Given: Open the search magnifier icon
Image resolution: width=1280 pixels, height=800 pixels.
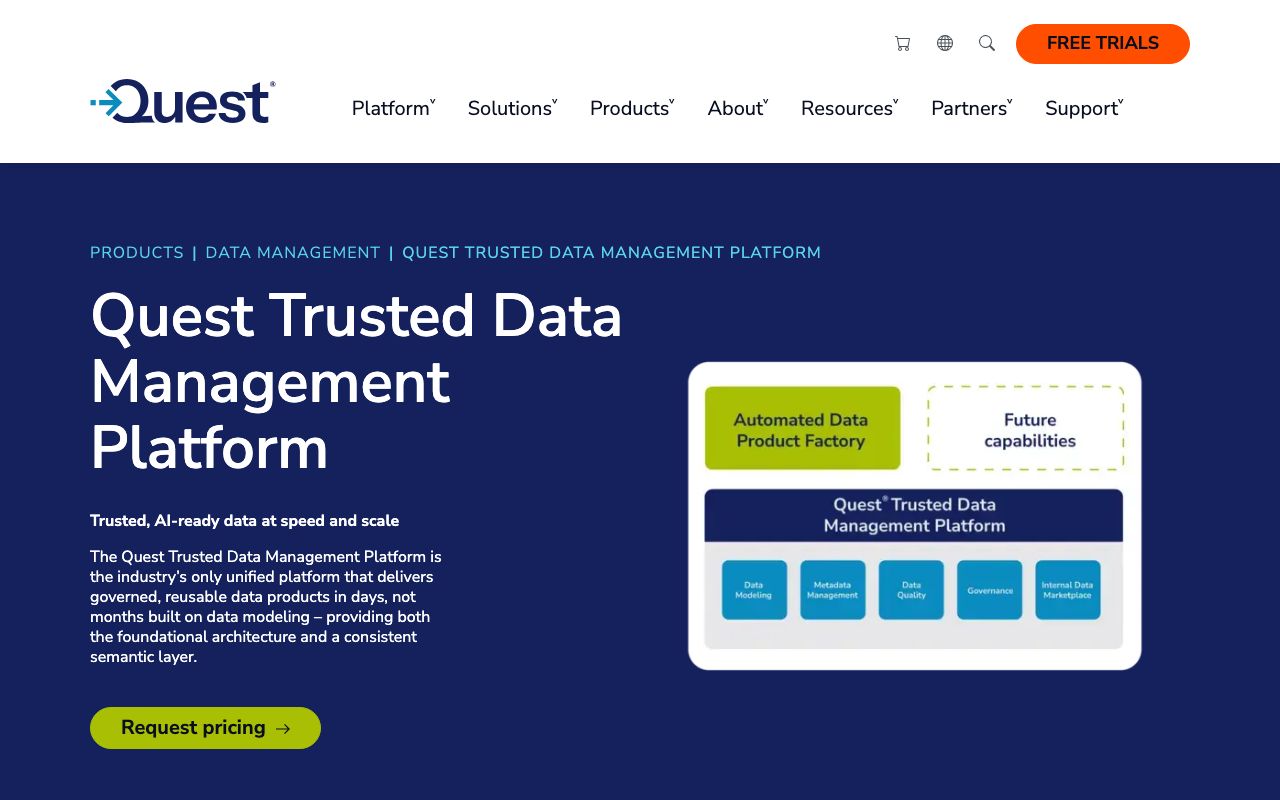Looking at the screenshot, I should point(987,43).
